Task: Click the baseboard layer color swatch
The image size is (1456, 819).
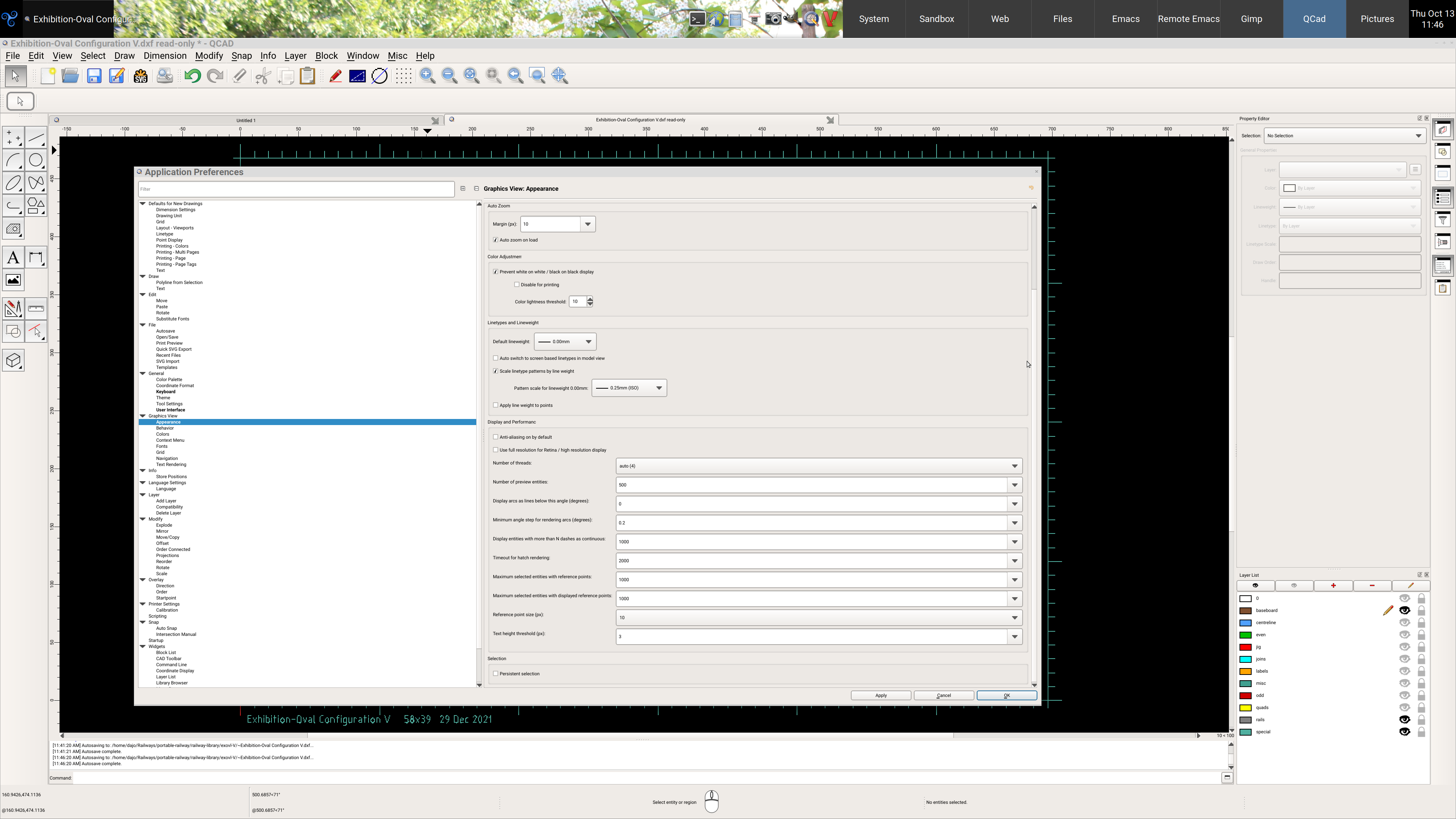Action: (x=1245, y=610)
